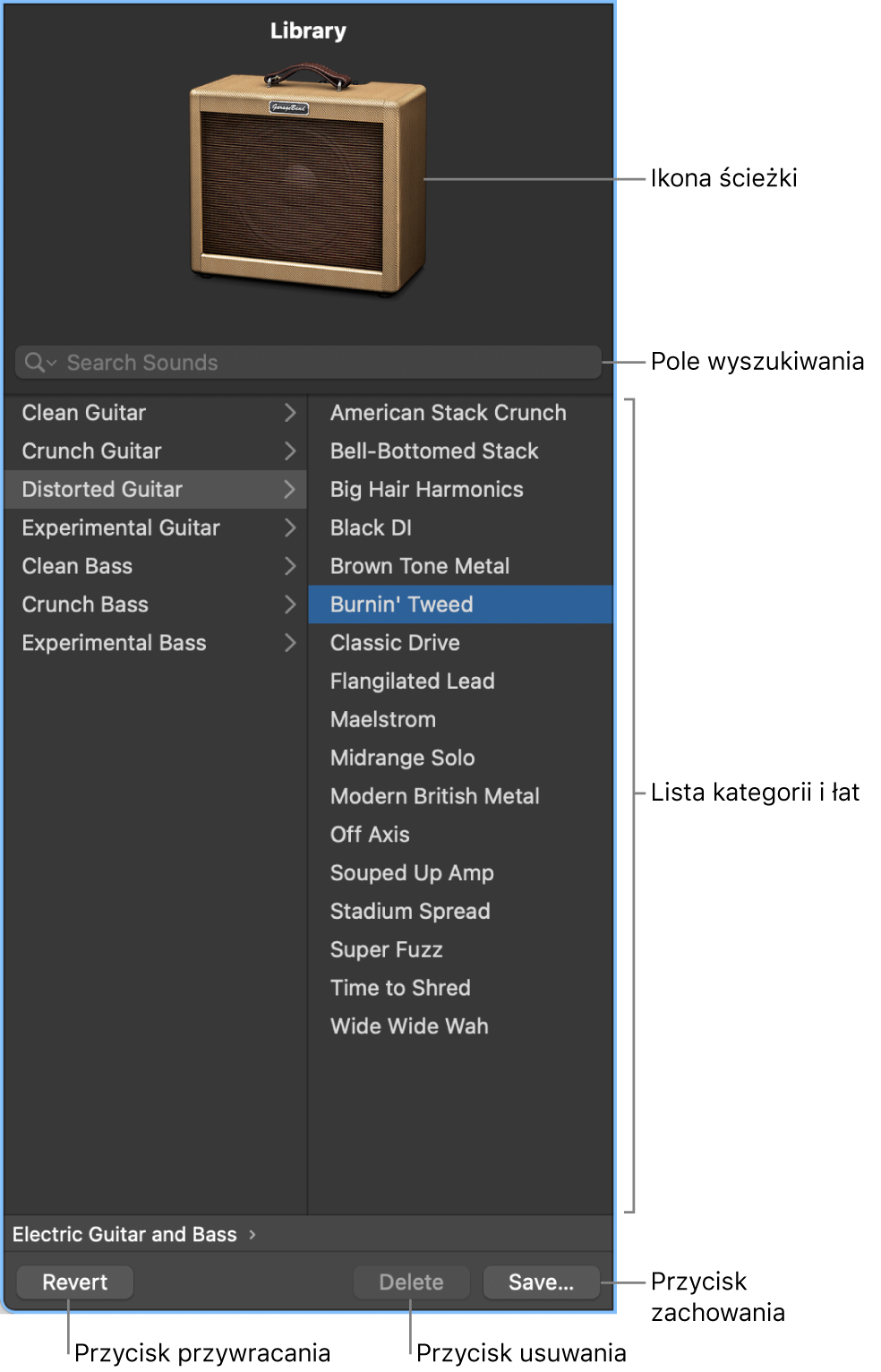
Task: Click the Crunch Bass chevron arrow
Action: tap(289, 605)
